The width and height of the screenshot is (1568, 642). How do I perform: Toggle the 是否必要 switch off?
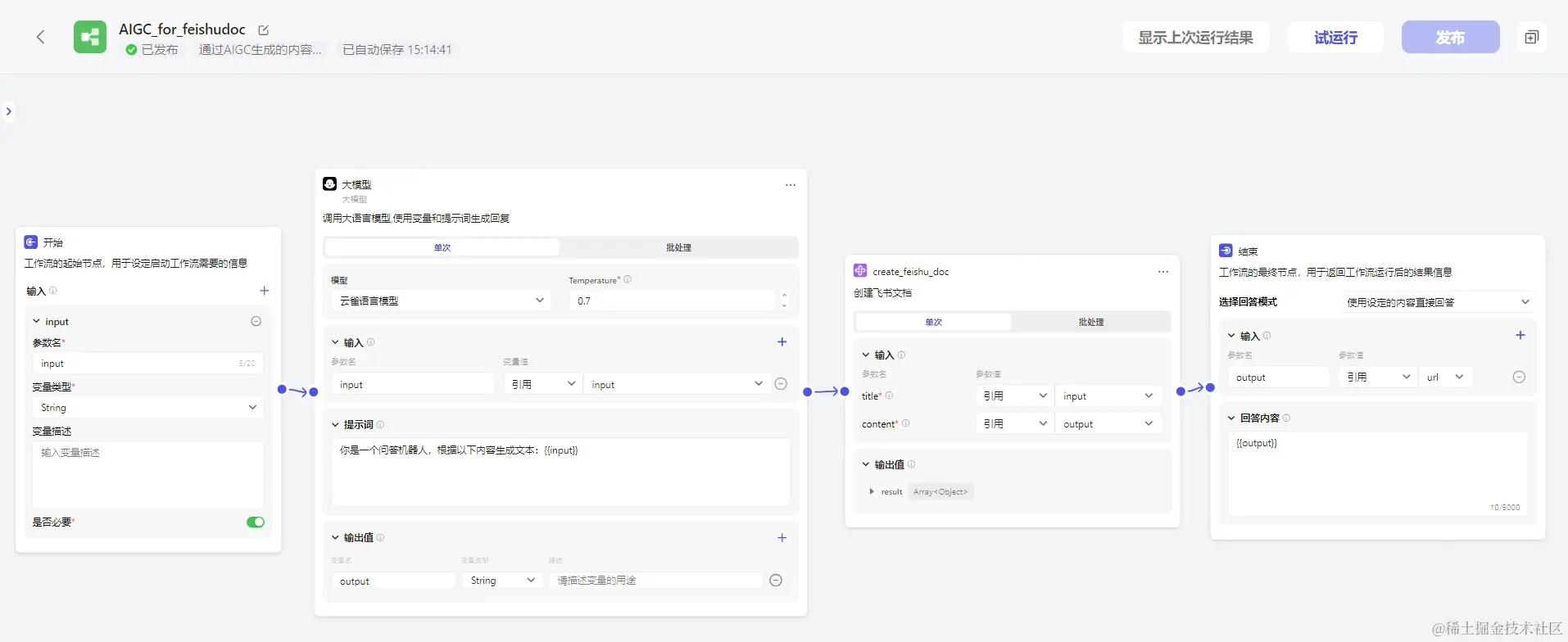point(256,522)
